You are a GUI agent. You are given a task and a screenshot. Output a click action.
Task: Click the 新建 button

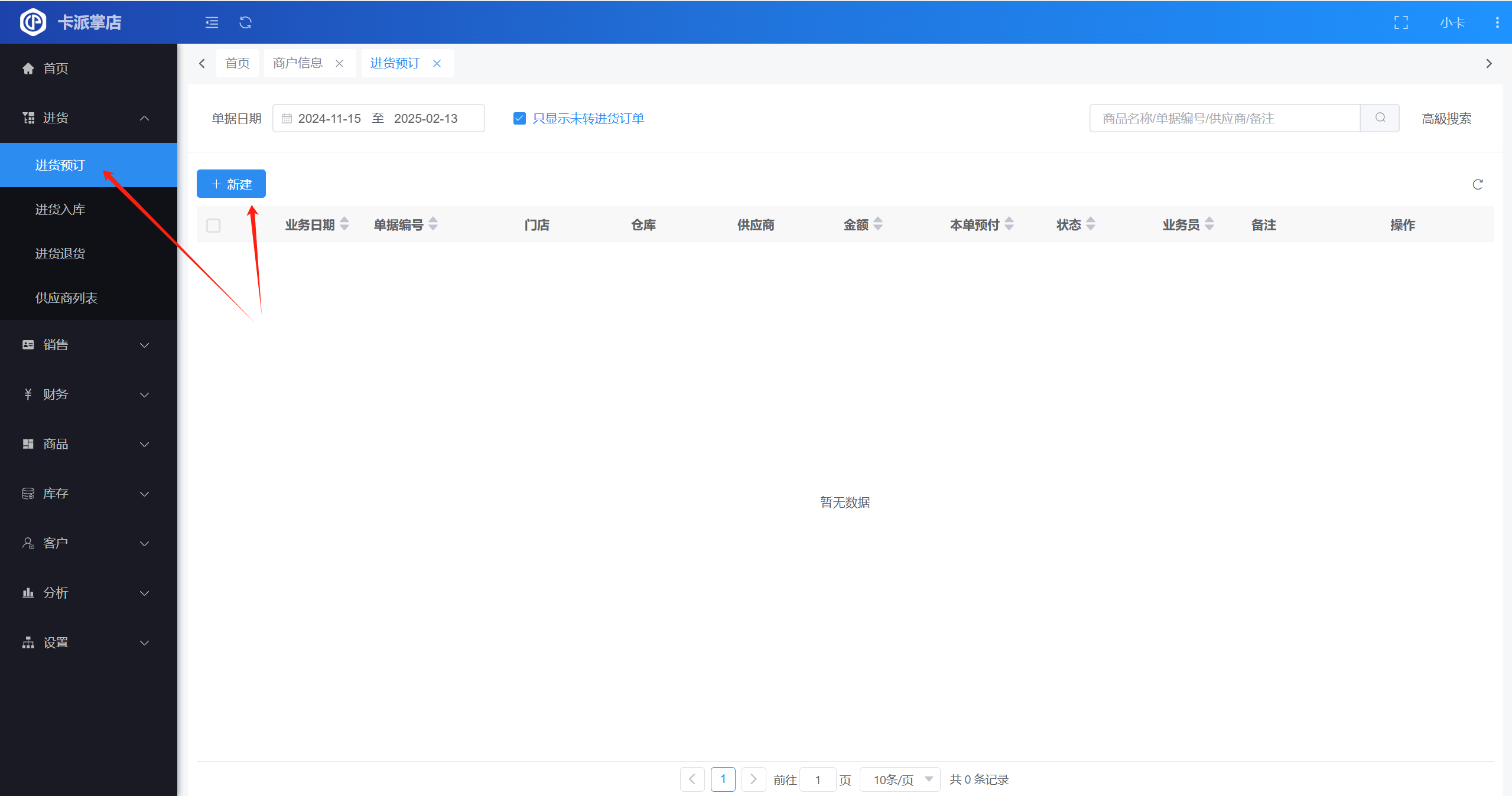pos(231,184)
